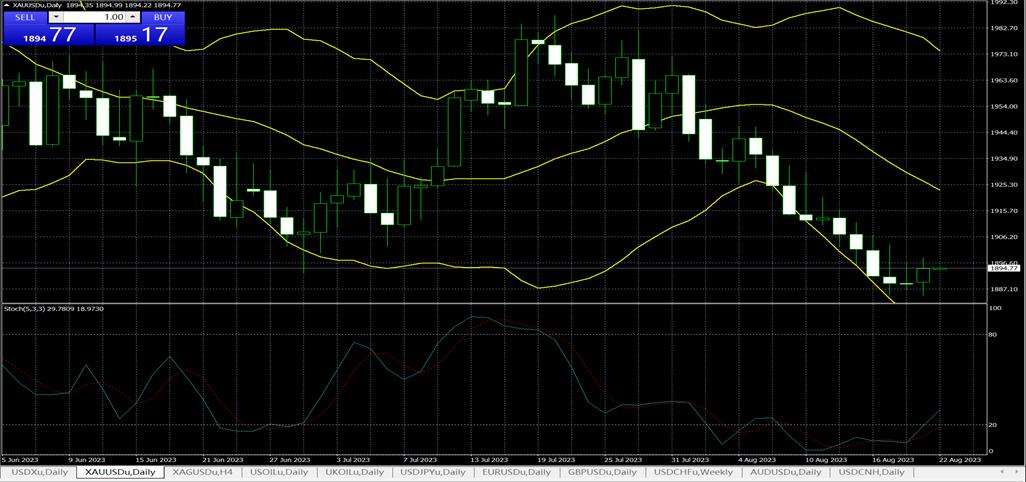This screenshot has height=482, width=1026.
Task: Click the 1.00 volume input field
Action: [x=95, y=17]
